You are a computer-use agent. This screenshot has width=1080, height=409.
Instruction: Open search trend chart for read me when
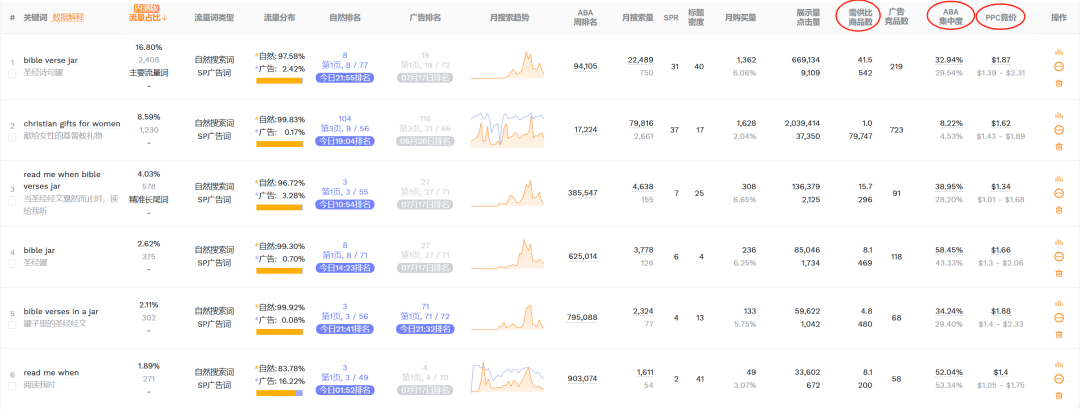(508, 375)
